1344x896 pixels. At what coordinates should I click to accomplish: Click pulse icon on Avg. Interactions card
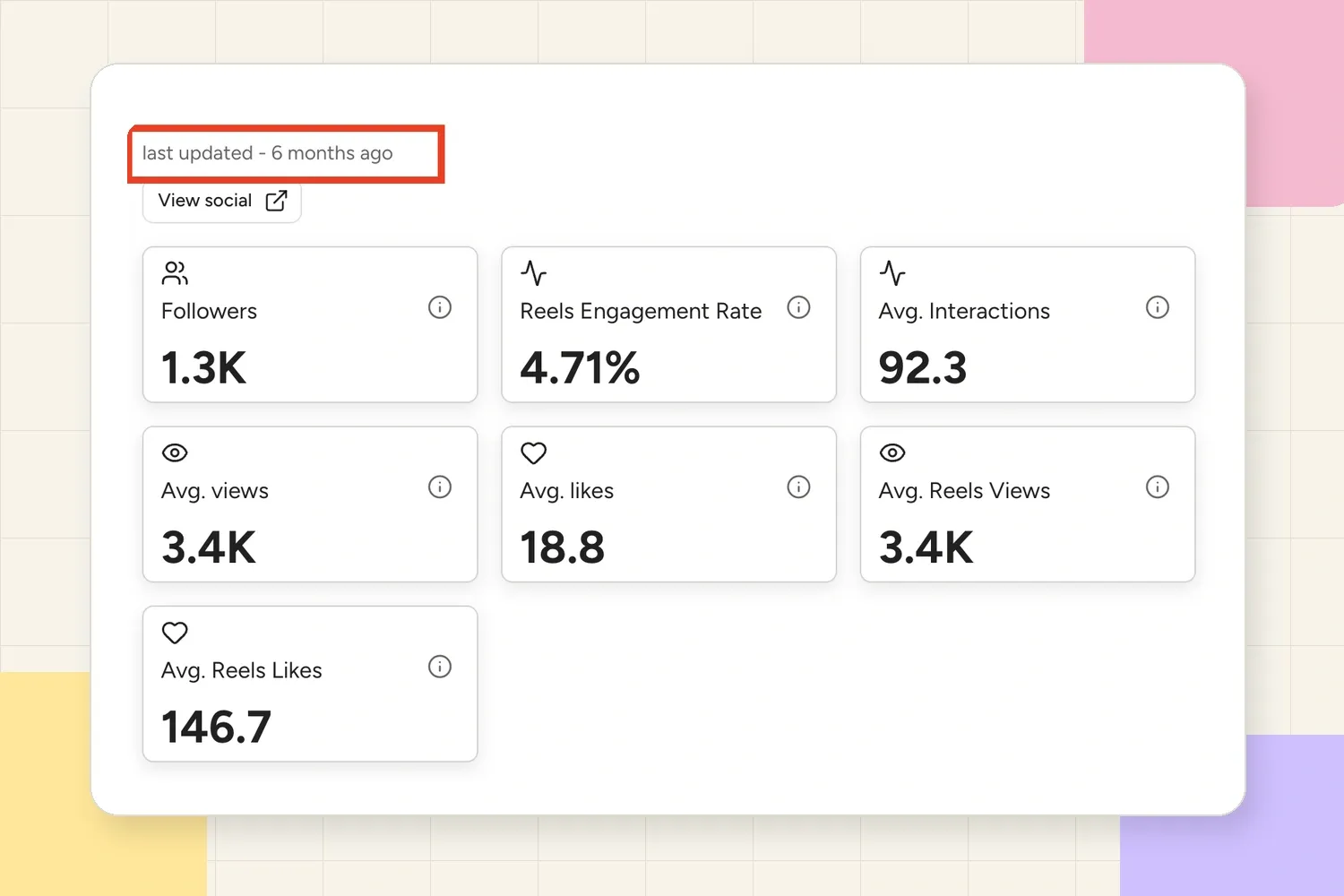(892, 273)
